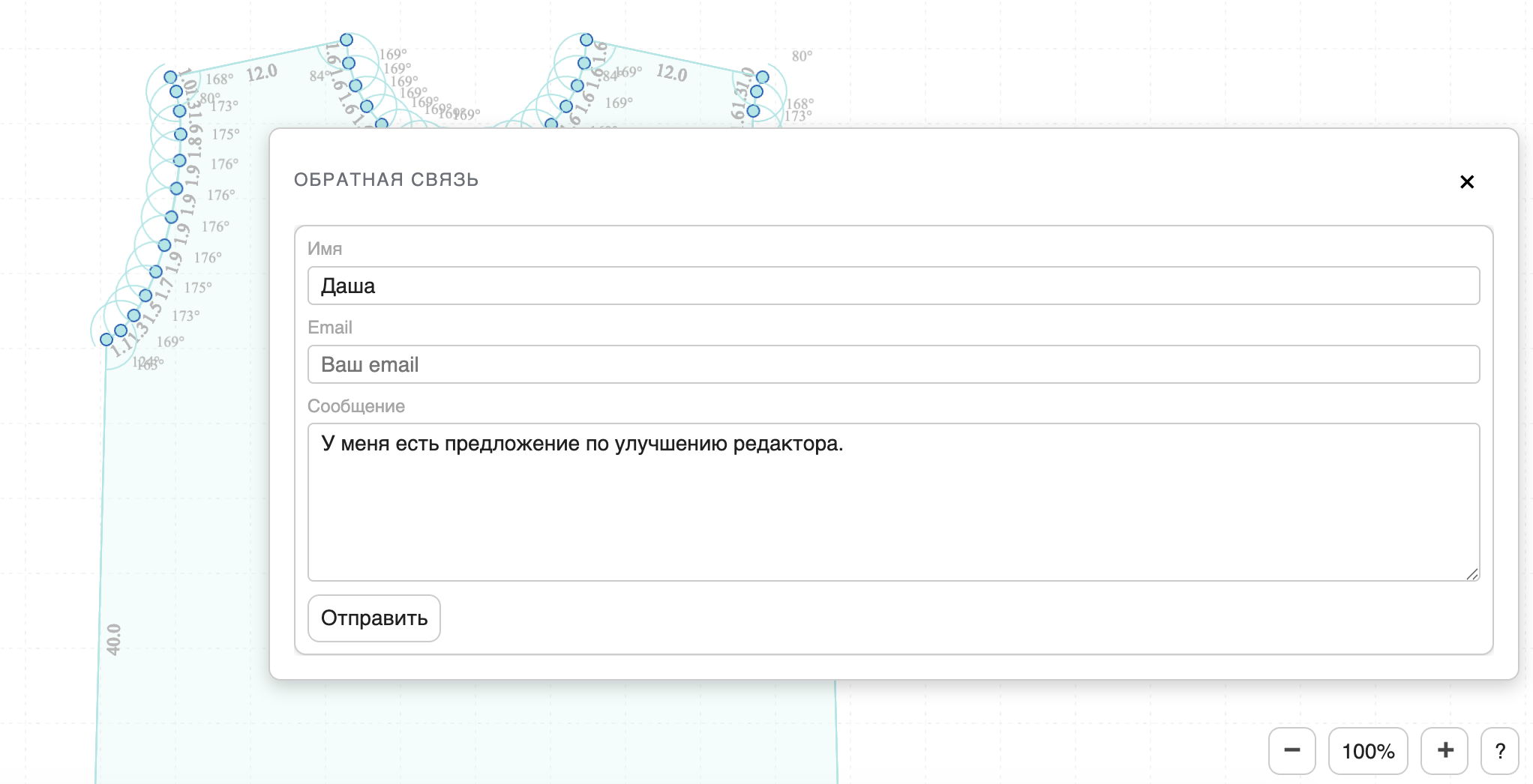The image size is (1533, 784).
Task: Click the Имя field containing Даша
Action: point(892,286)
